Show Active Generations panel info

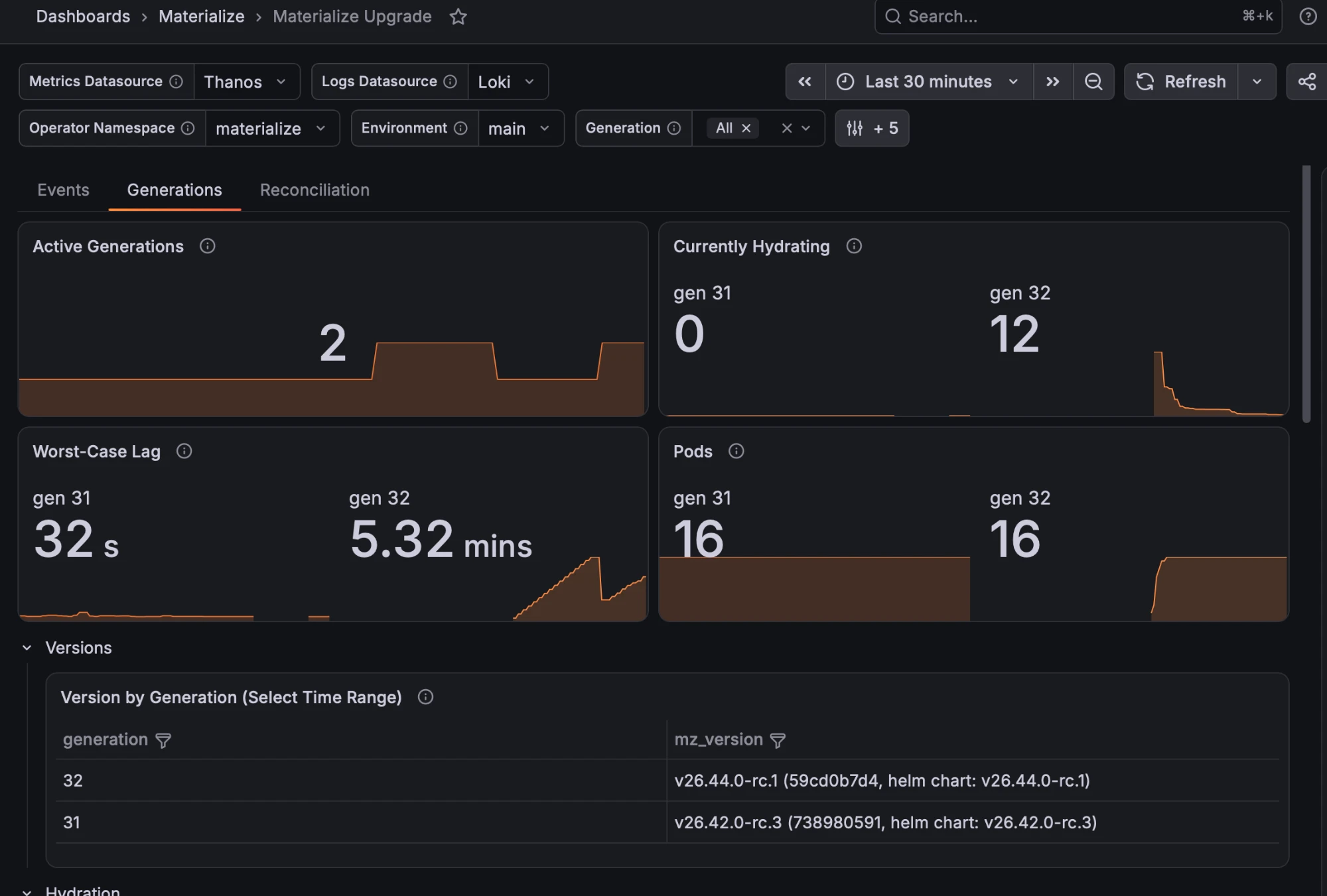(208, 246)
